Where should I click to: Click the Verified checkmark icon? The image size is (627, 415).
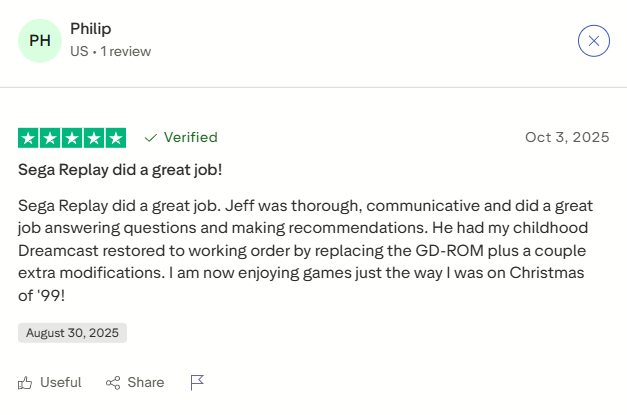point(151,138)
